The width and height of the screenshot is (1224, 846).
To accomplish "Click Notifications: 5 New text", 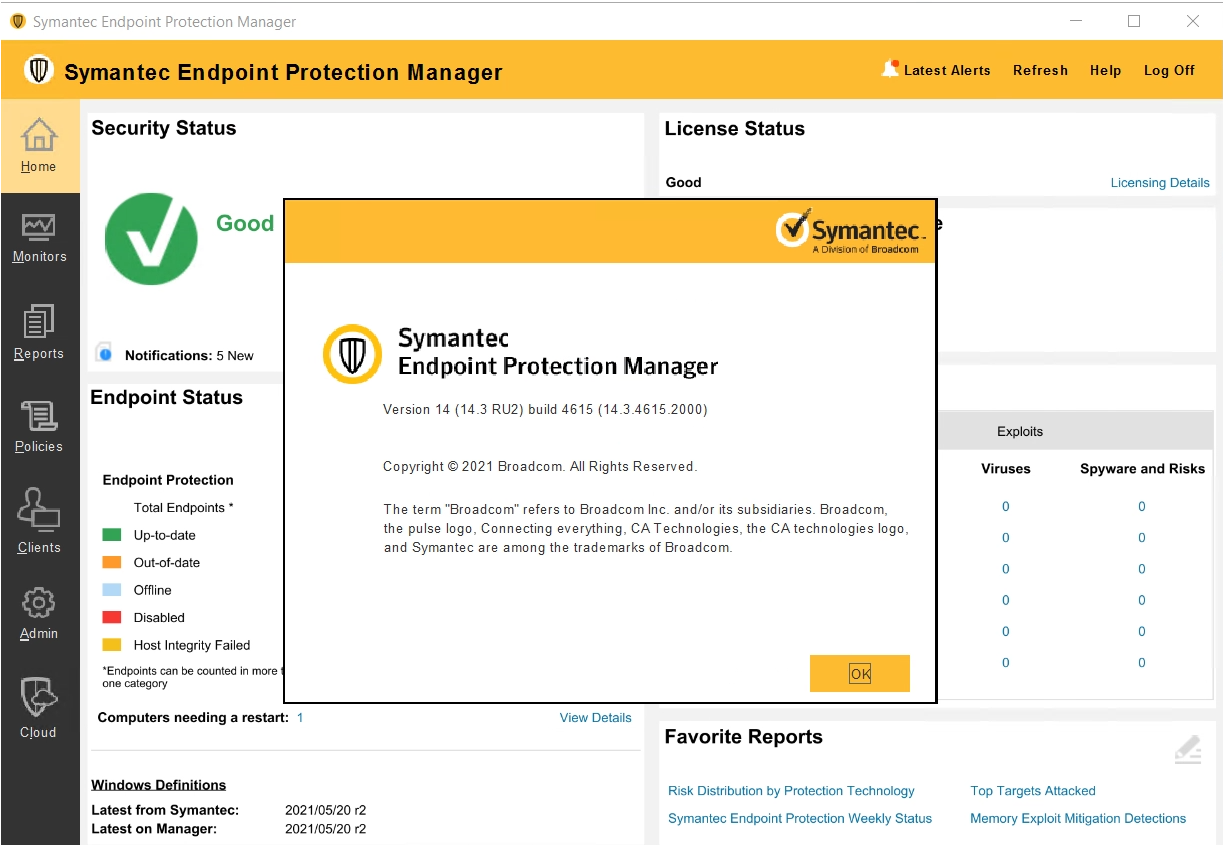I will (x=189, y=355).
